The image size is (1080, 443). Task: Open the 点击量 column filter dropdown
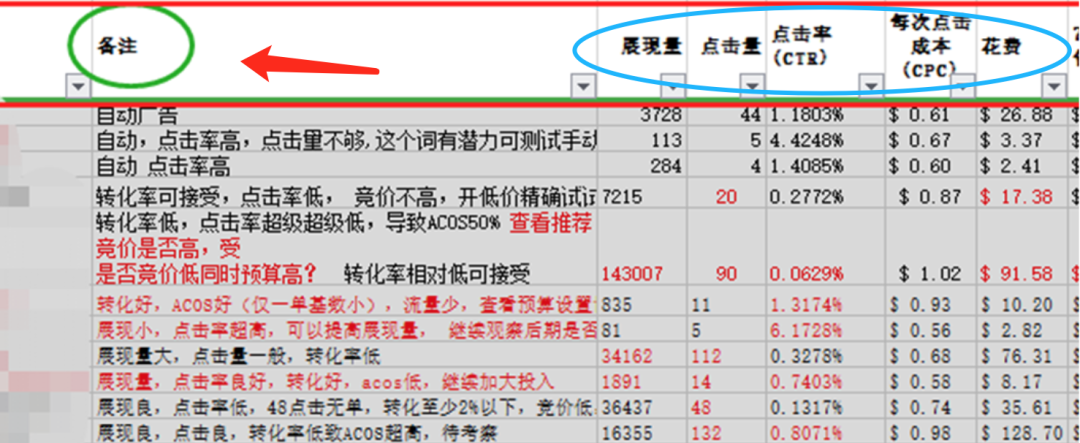pyautogui.click(x=752, y=87)
